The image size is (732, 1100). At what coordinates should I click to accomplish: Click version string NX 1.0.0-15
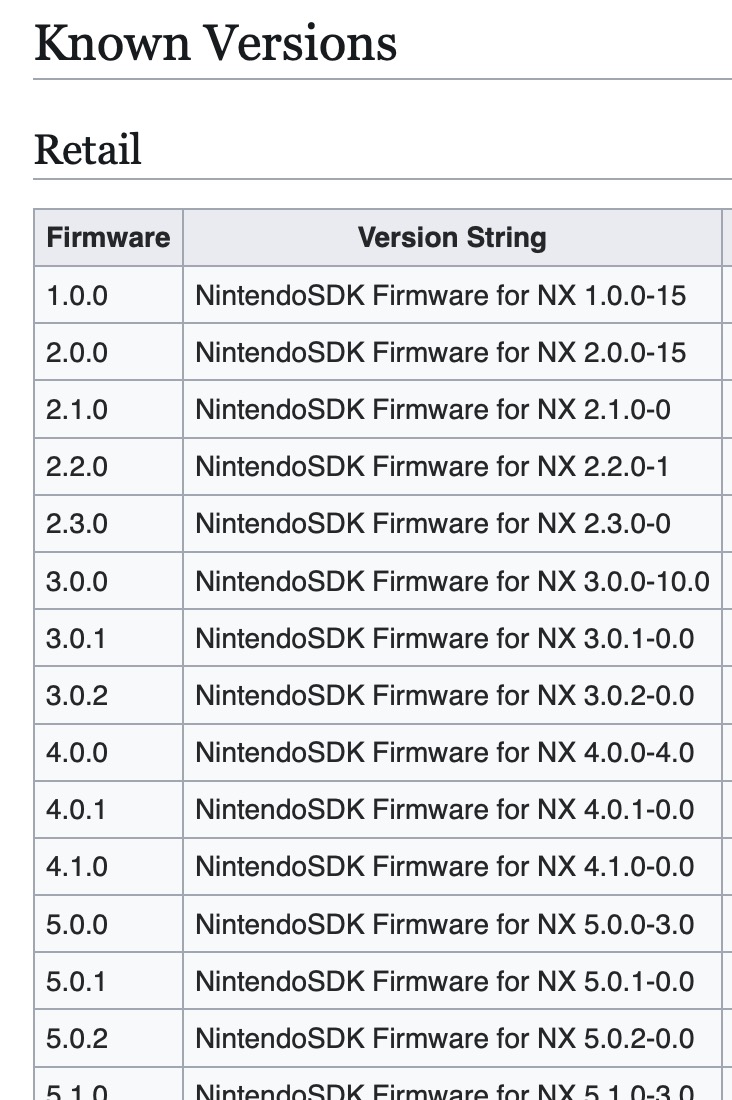pyautogui.click(x=440, y=295)
